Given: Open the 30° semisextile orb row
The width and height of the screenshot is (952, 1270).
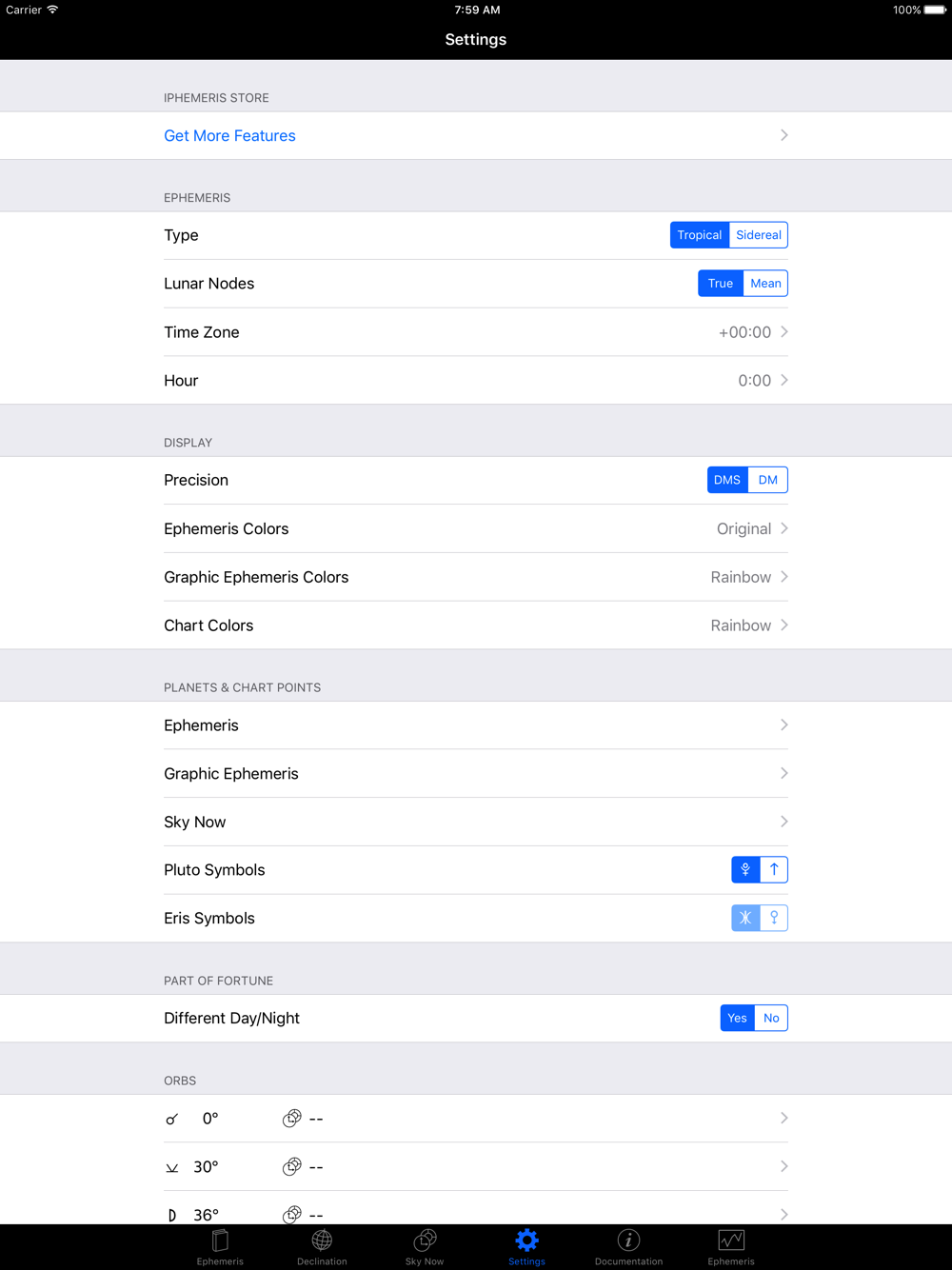Looking at the screenshot, I should 476,1166.
